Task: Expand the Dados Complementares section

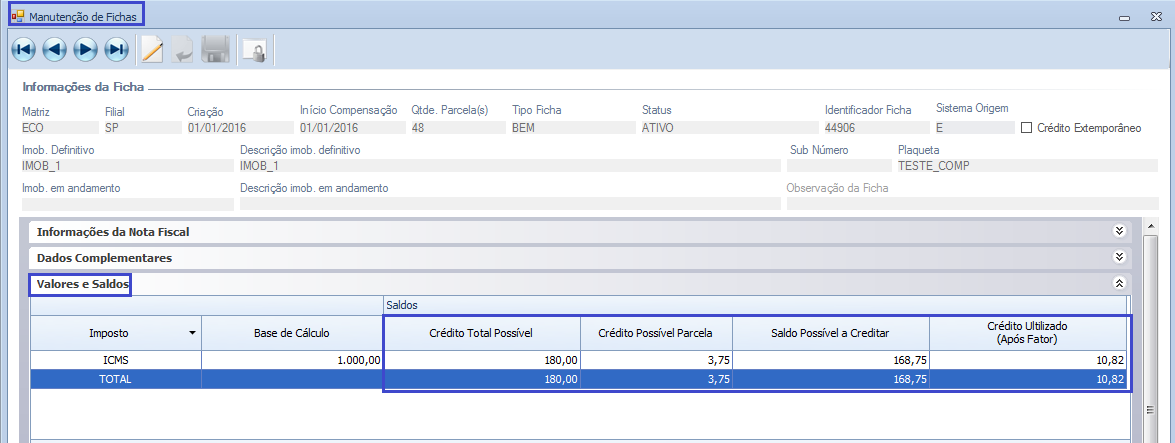Action: tap(1120, 258)
